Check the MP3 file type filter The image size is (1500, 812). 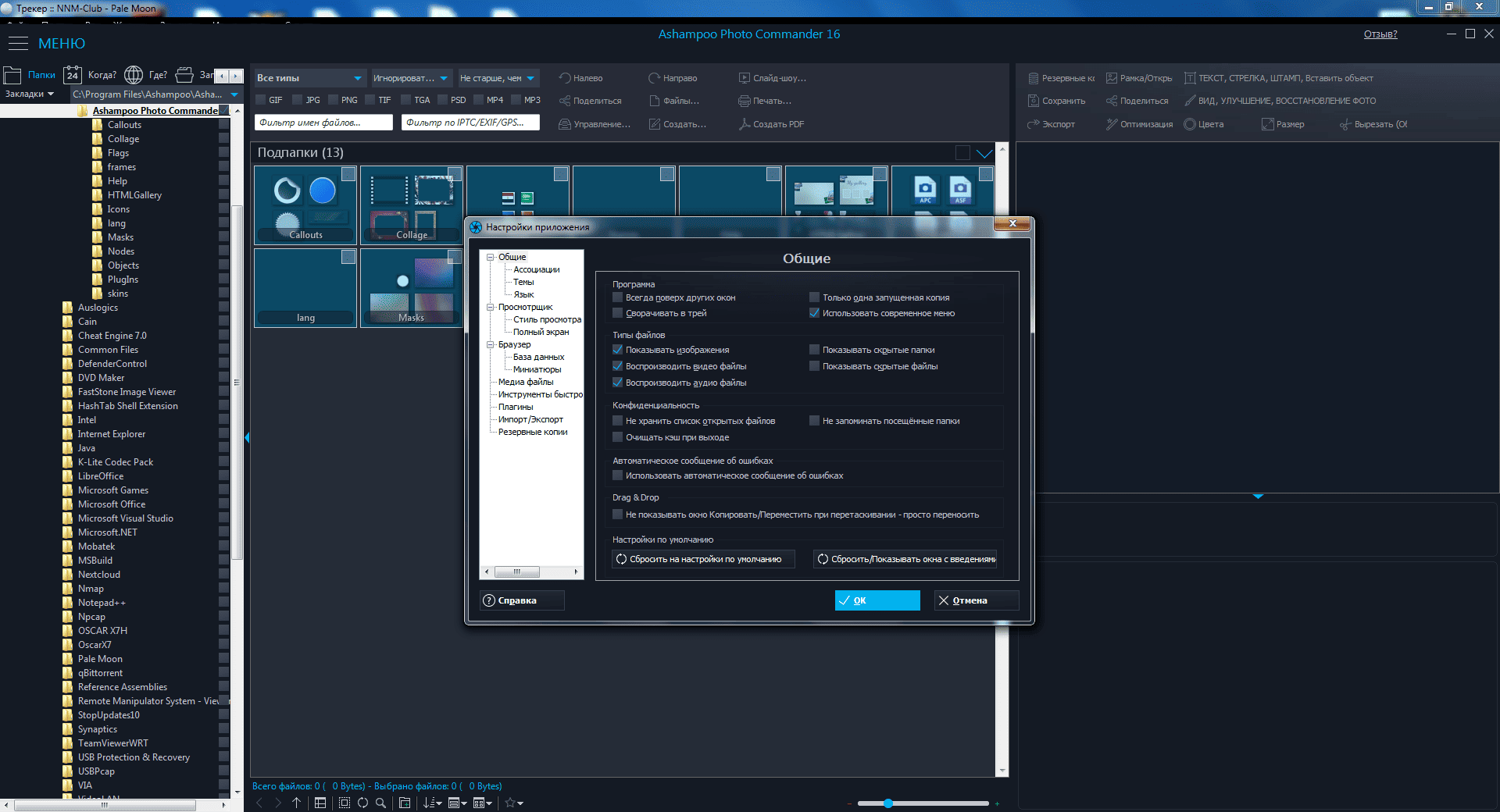516,100
